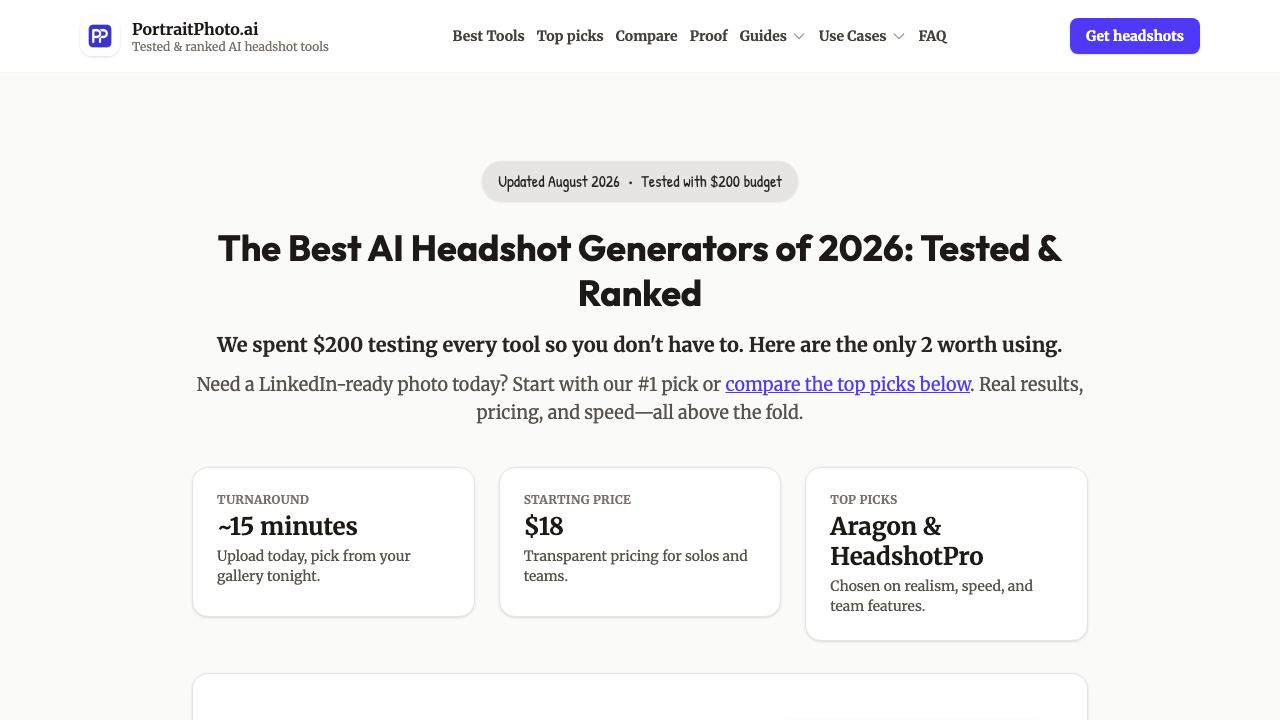The height and width of the screenshot is (720, 1280).
Task: Click the TOP PICKS card label
Action: (x=864, y=499)
